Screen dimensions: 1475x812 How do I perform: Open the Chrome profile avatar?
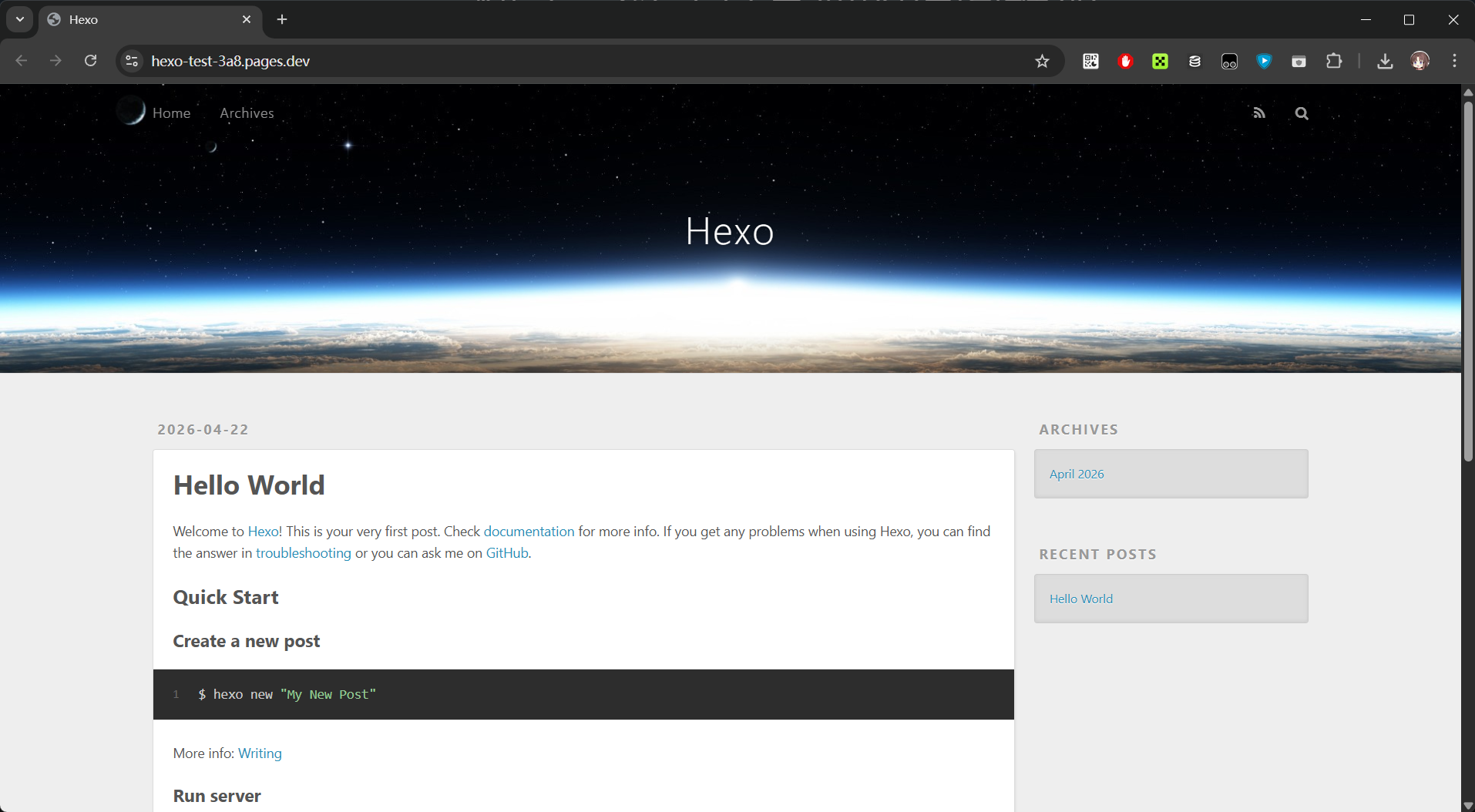[1420, 61]
